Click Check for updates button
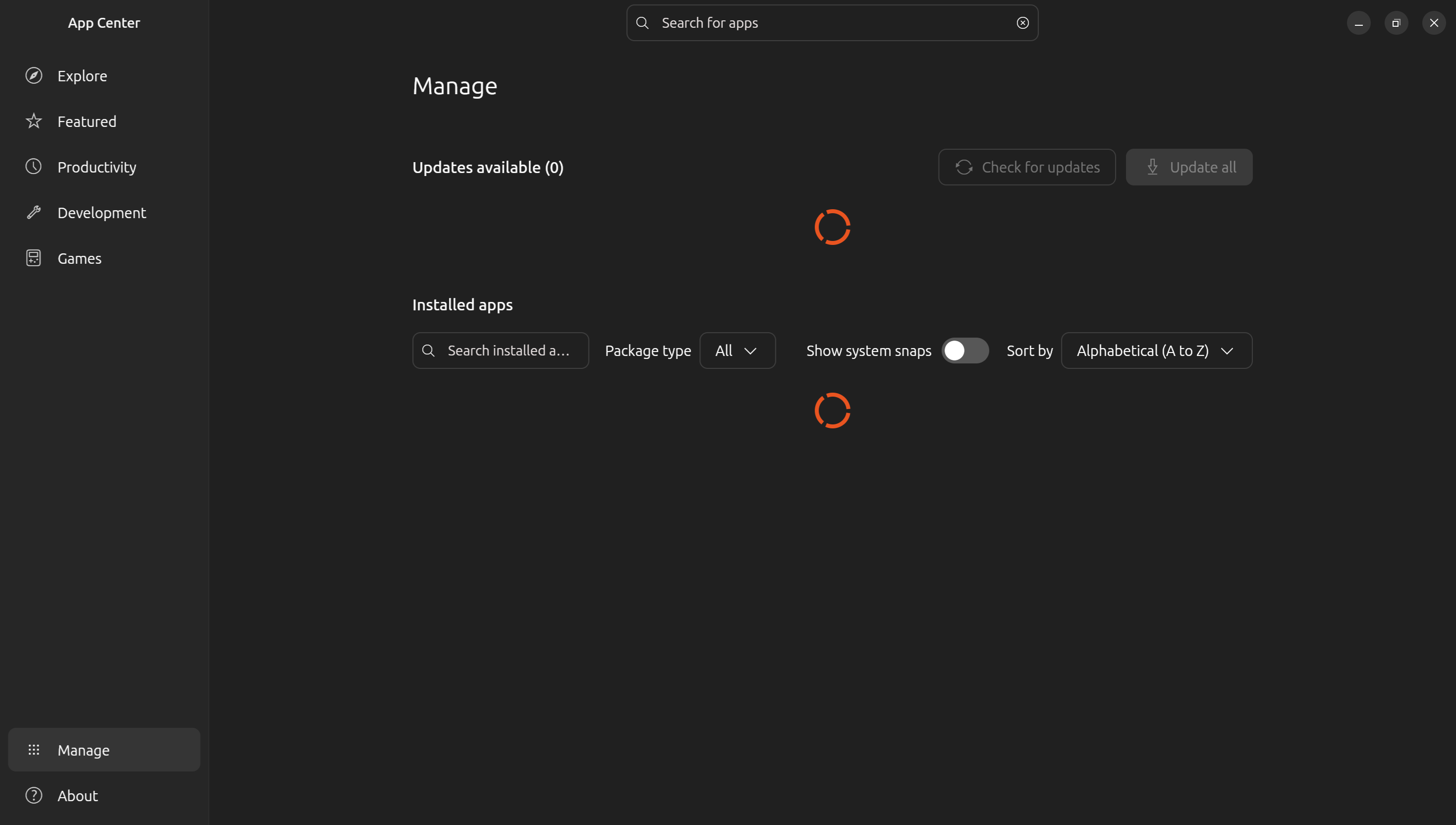The image size is (1456, 825). (1027, 167)
